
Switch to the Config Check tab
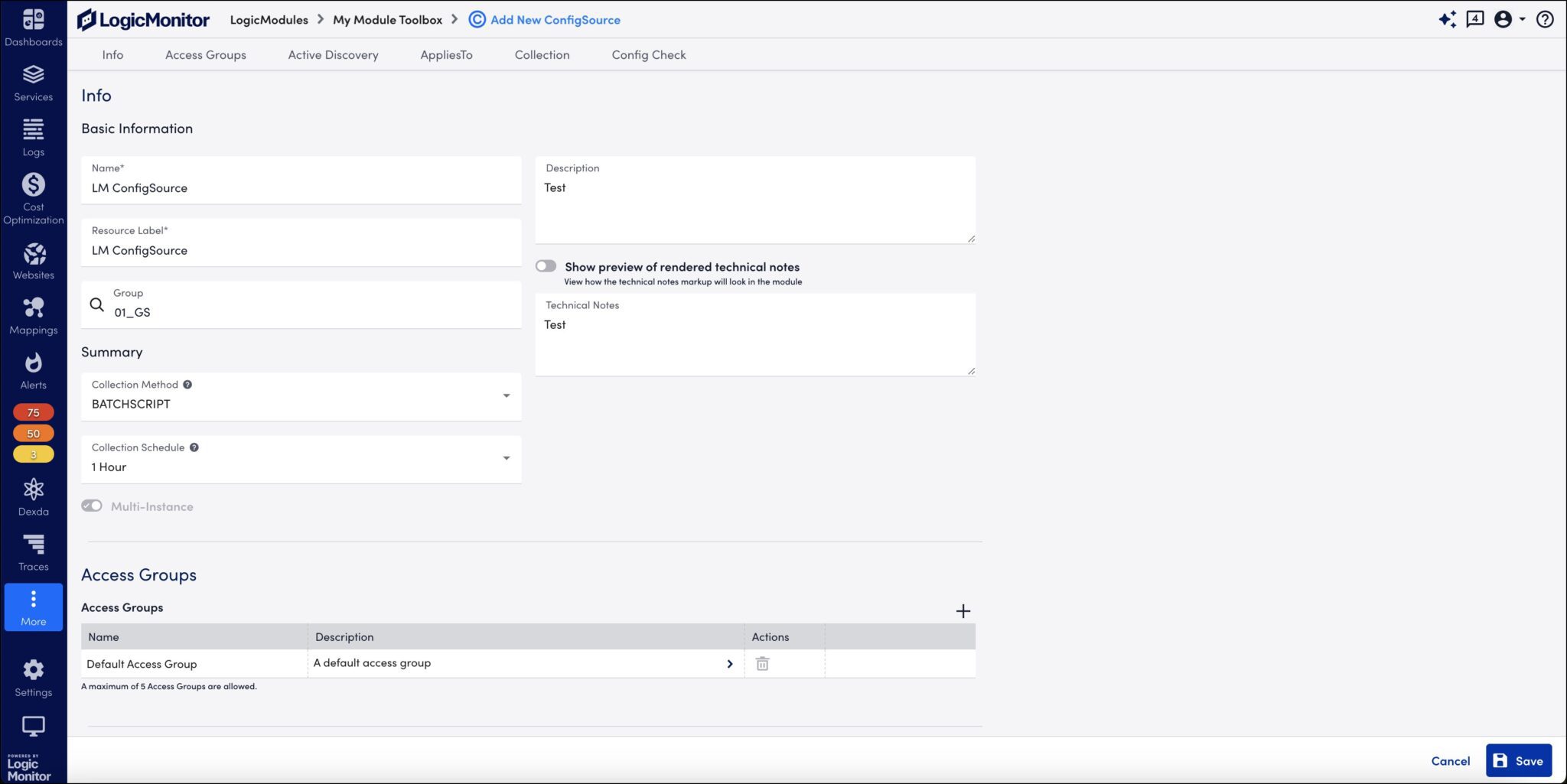(x=649, y=55)
